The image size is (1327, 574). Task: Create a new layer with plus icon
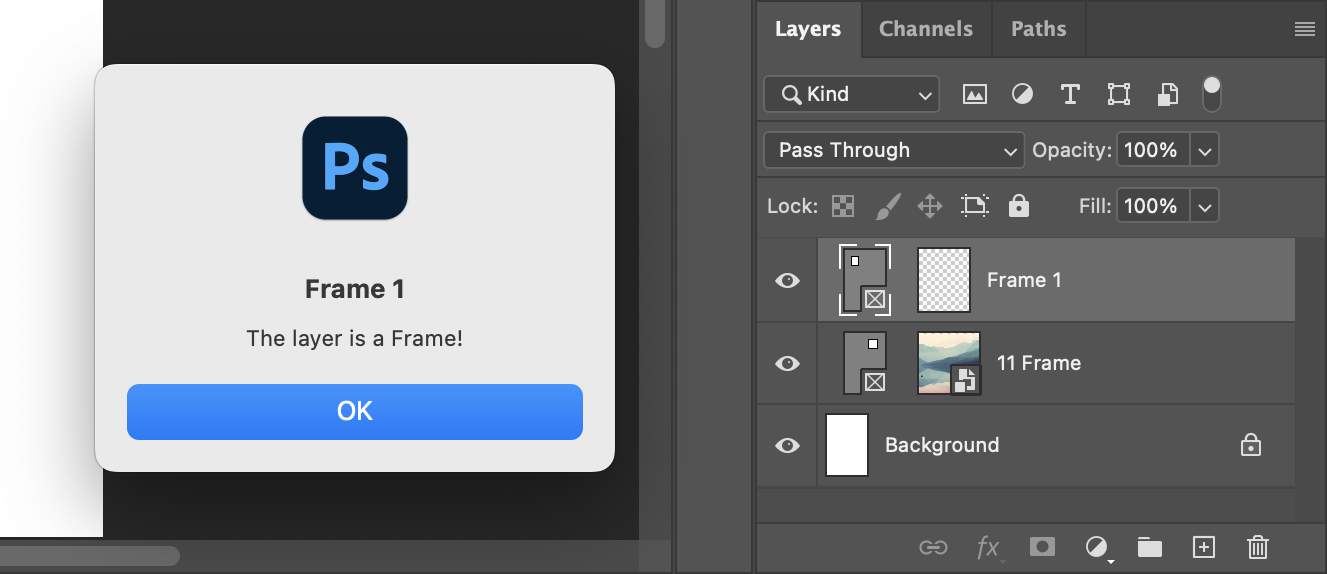click(x=1204, y=547)
